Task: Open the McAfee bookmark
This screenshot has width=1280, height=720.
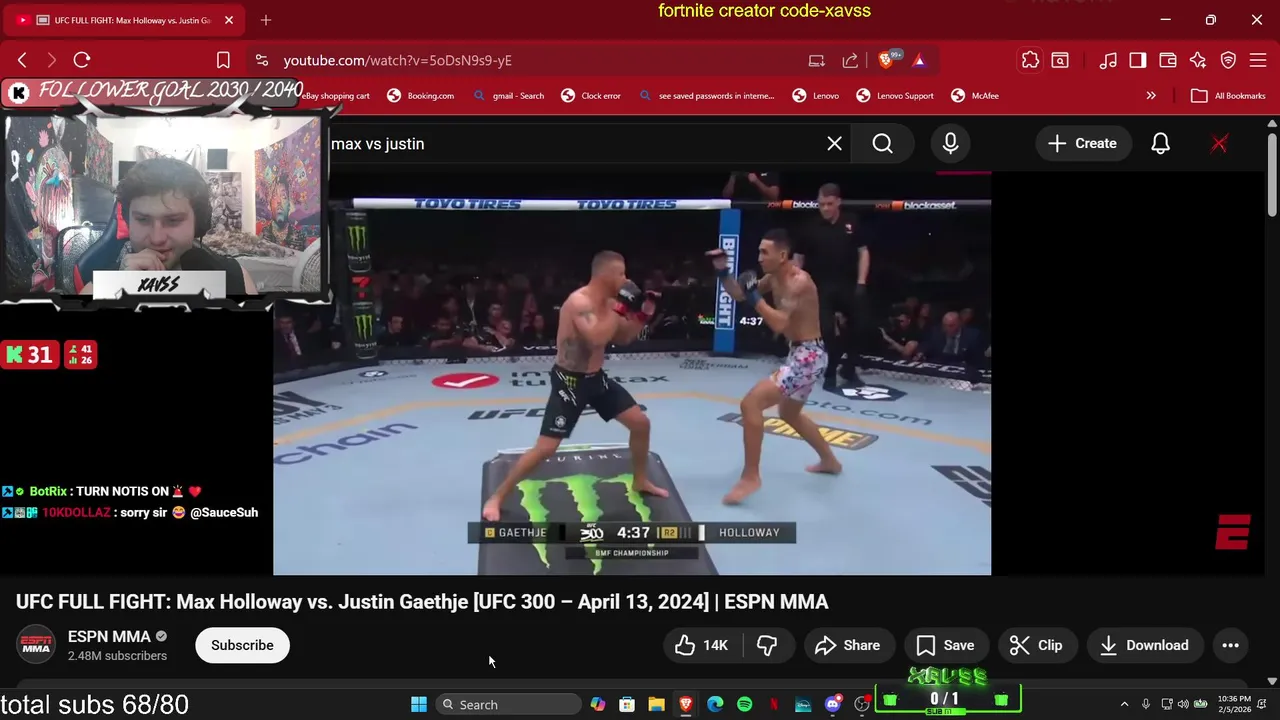Action: [x=975, y=96]
